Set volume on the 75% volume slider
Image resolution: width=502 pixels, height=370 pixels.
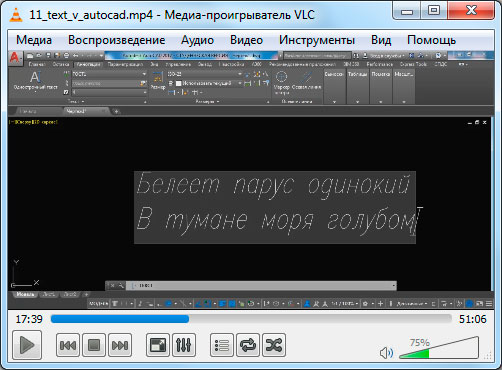pyautogui.click(x=439, y=348)
